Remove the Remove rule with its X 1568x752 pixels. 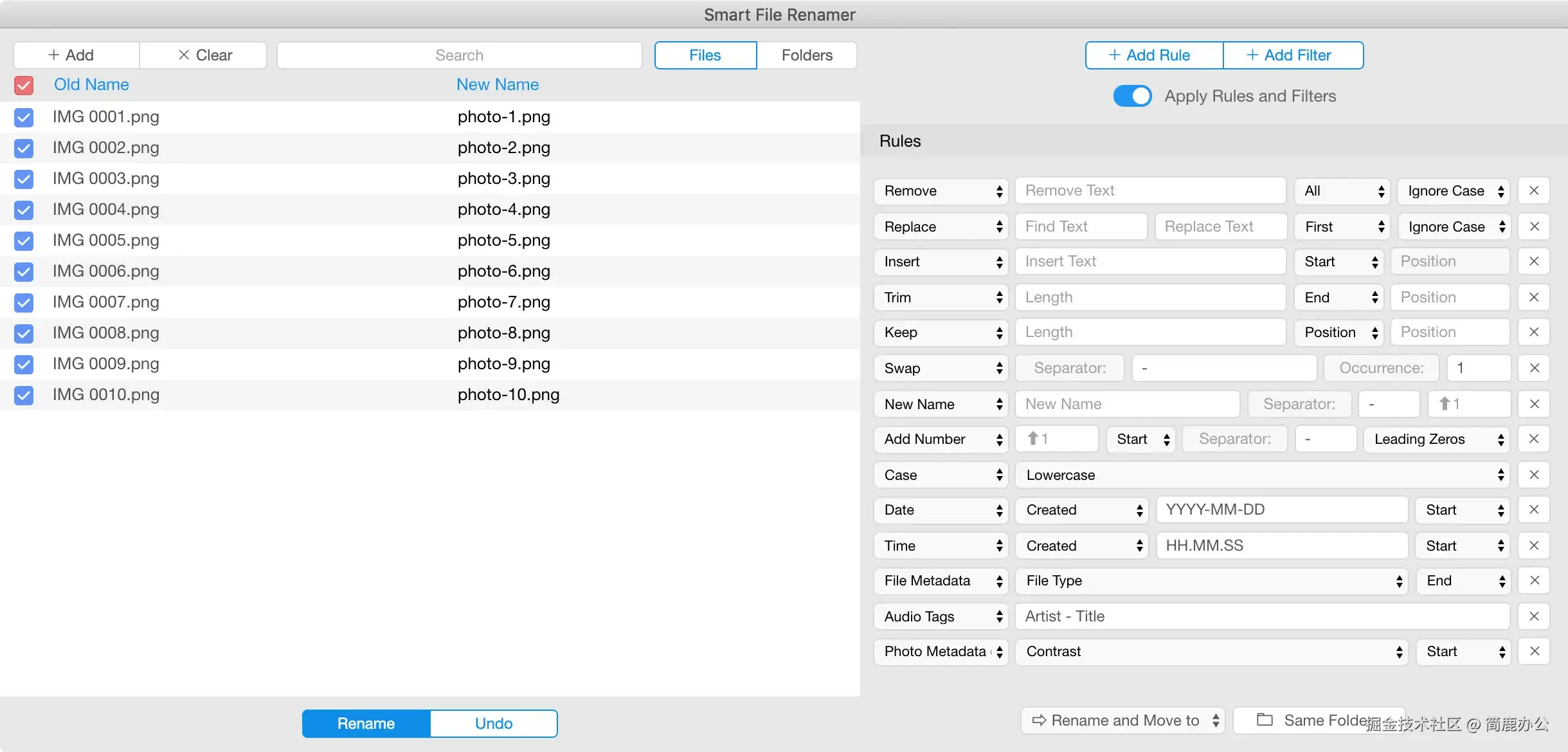point(1534,191)
